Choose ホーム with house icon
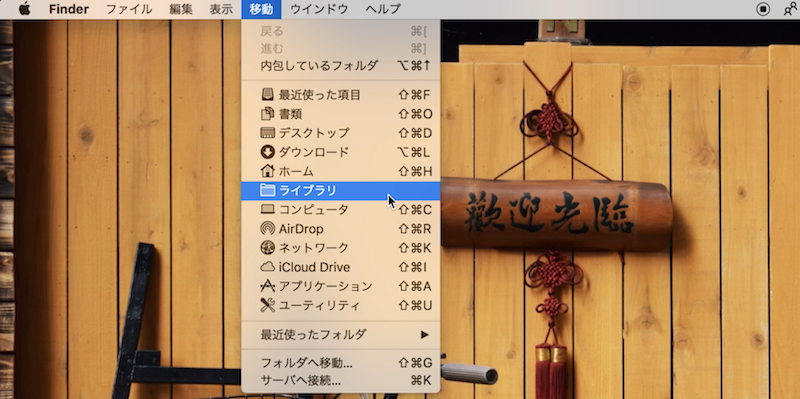 tap(341, 171)
